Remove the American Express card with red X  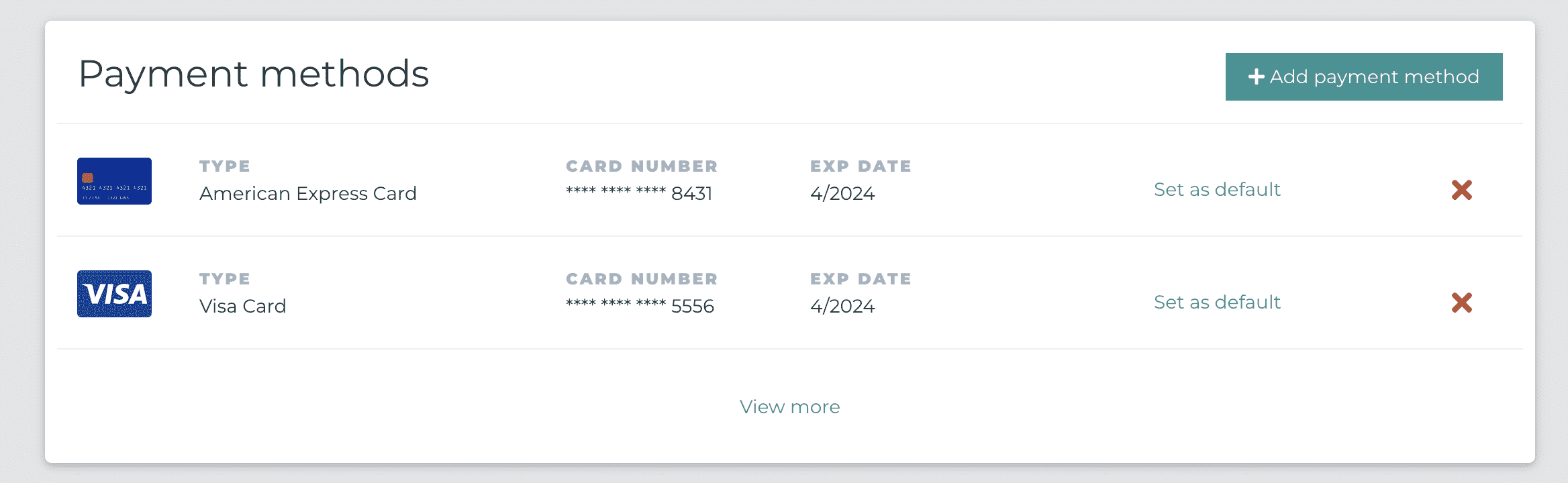pyautogui.click(x=1461, y=190)
